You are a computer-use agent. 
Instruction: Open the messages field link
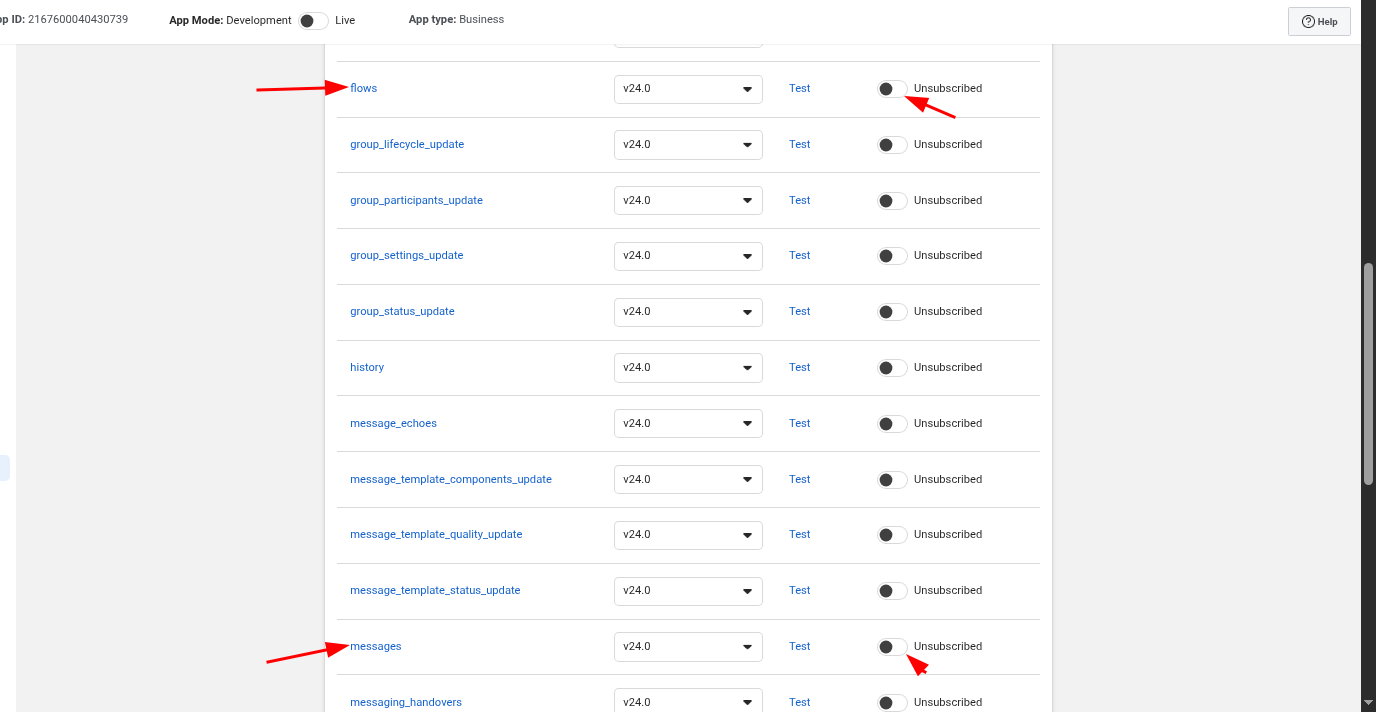(376, 647)
